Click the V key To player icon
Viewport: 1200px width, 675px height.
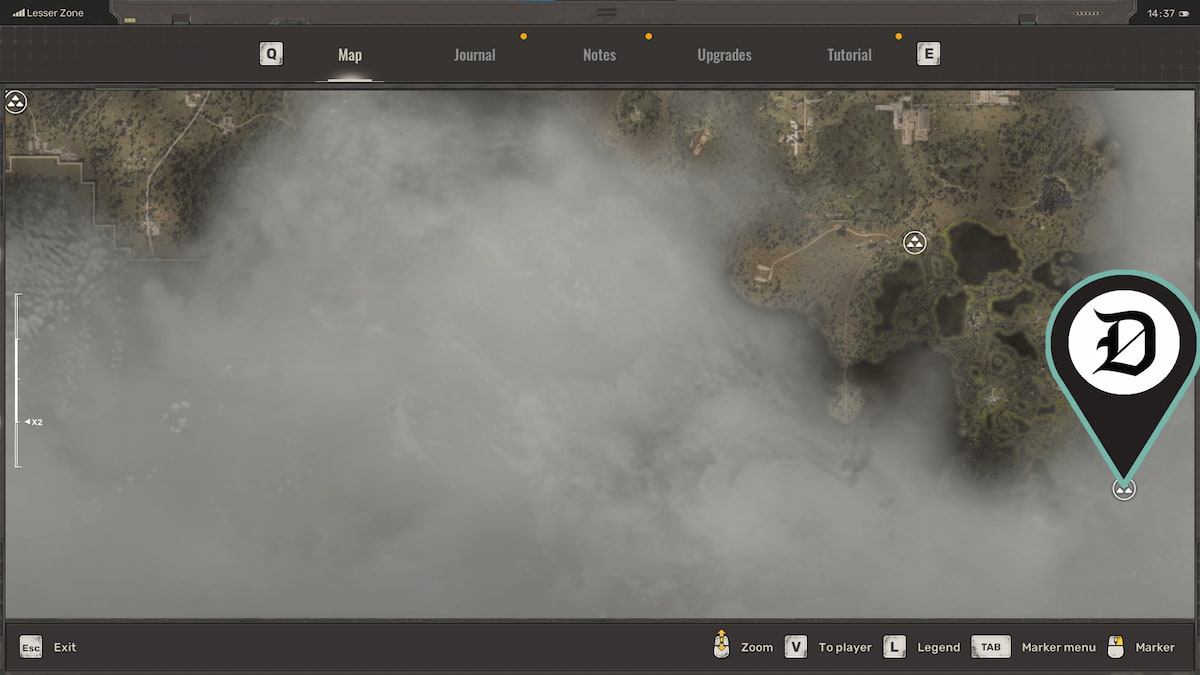796,647
